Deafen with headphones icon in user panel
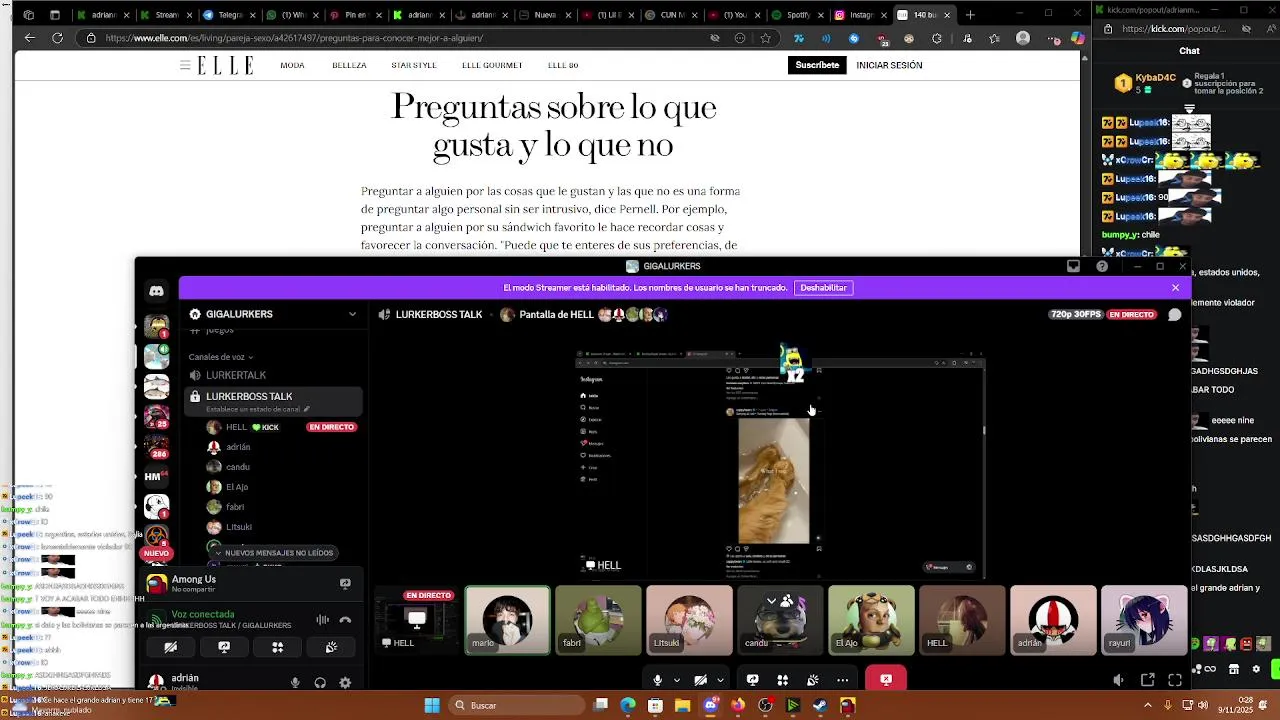1280x720 pixels. [x=320, y=683]
